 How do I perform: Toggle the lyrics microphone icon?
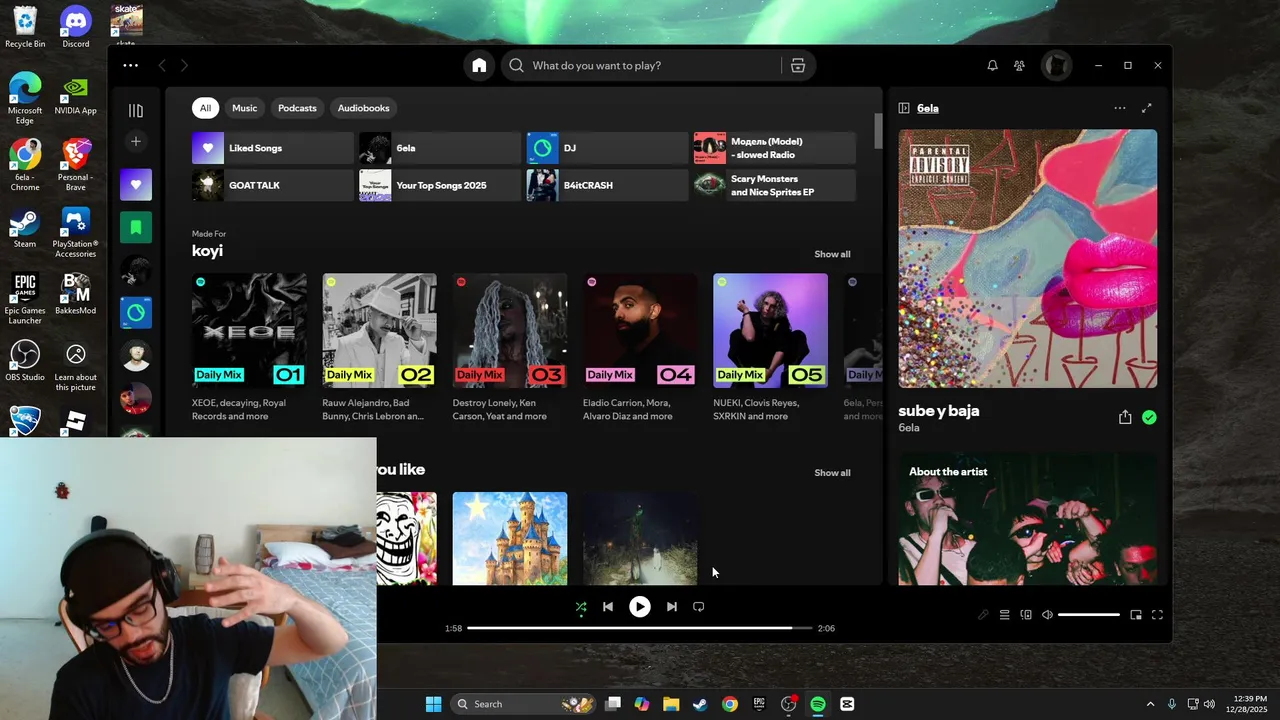click(983, 615)
